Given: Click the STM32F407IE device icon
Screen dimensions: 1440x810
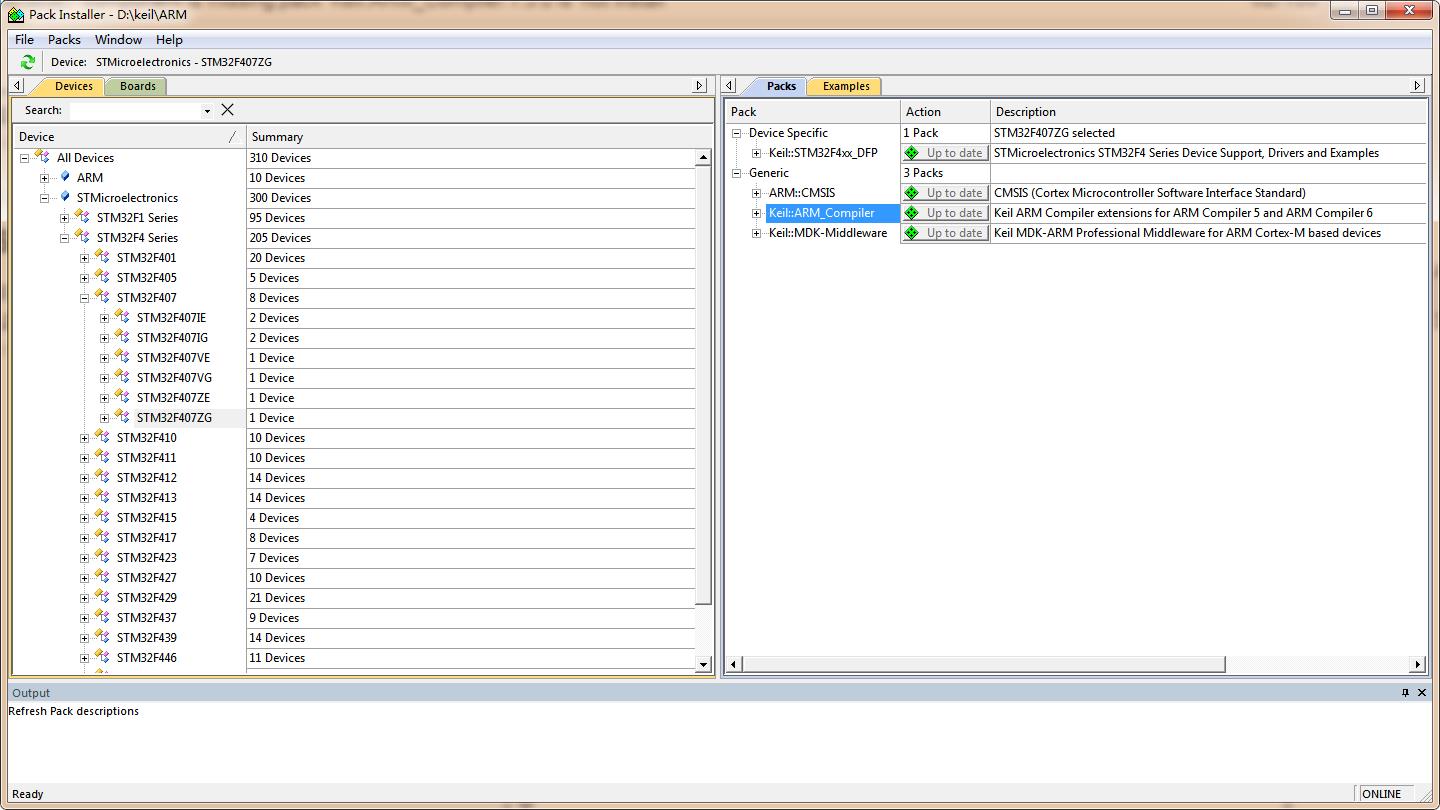Looking at the screenshot, I should [x=122, y=317].
